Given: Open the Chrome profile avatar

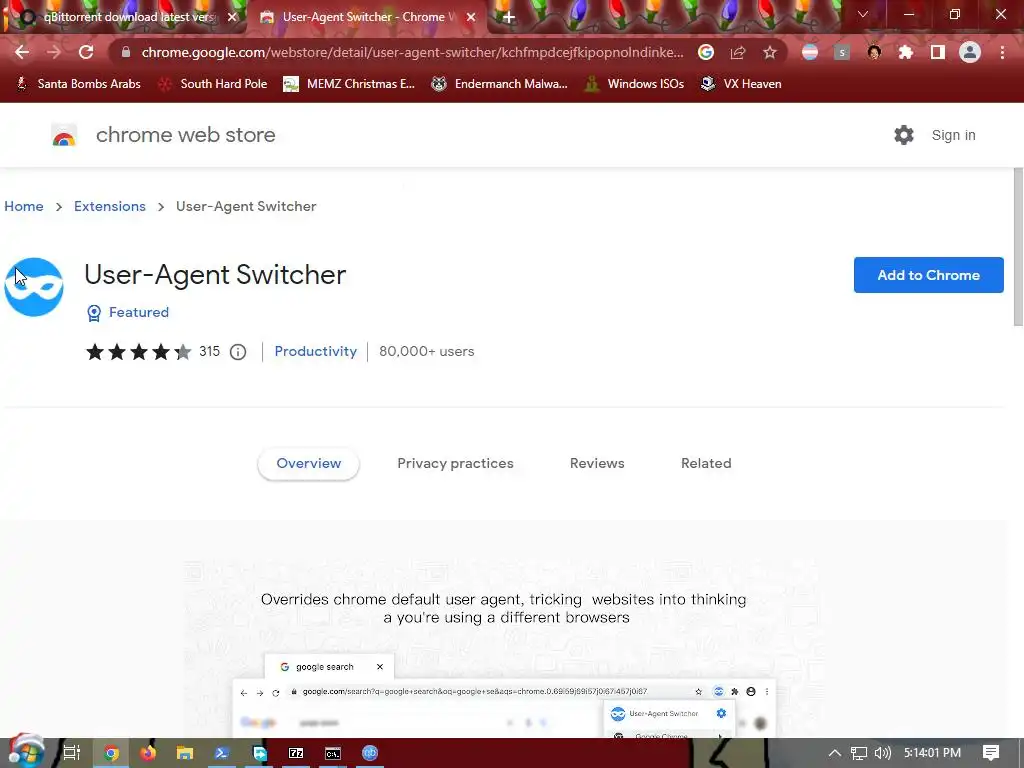Looking at the screenshot, I should coord(970,52).
